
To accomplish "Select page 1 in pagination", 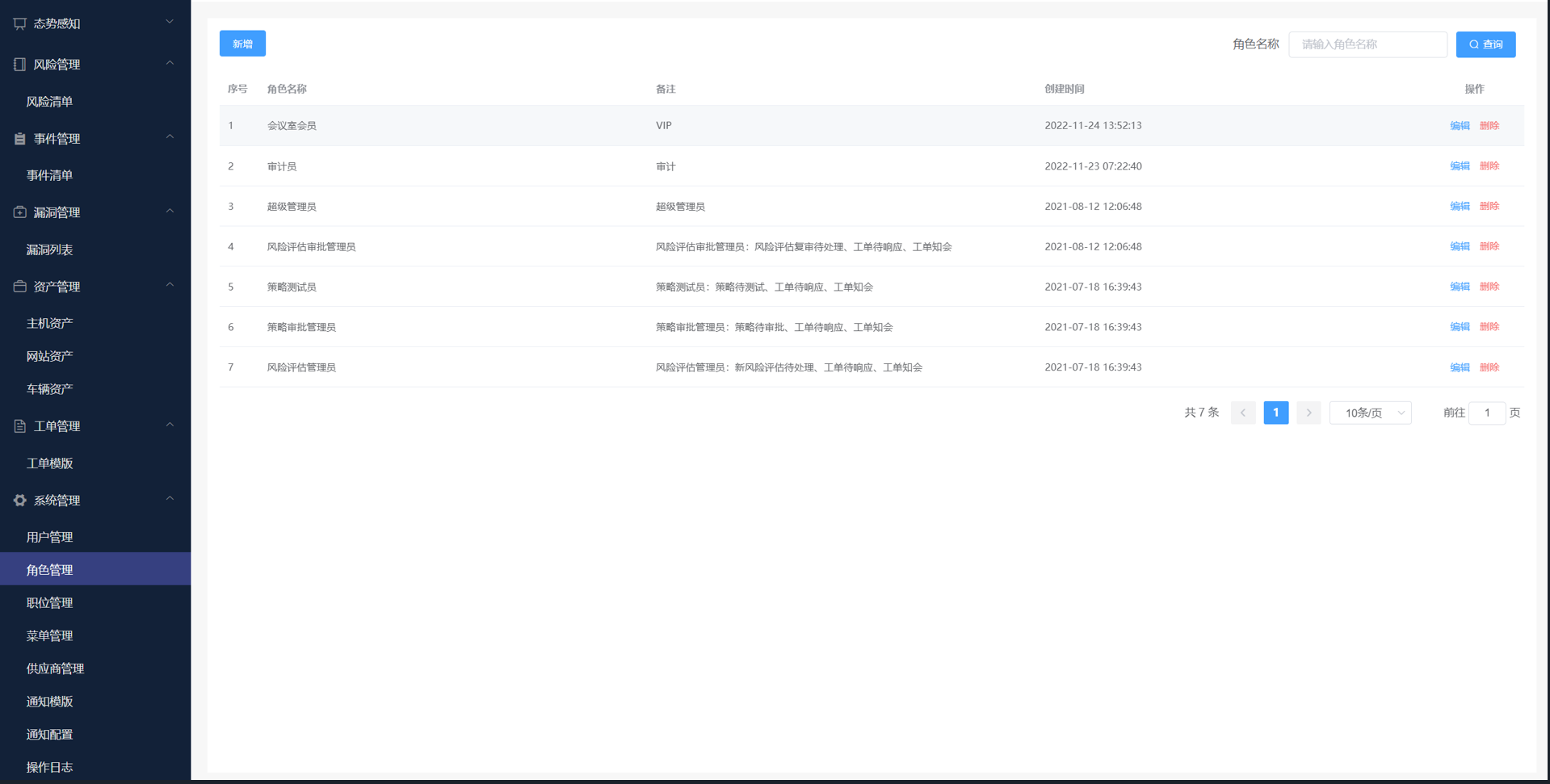I will point(1276,413).
